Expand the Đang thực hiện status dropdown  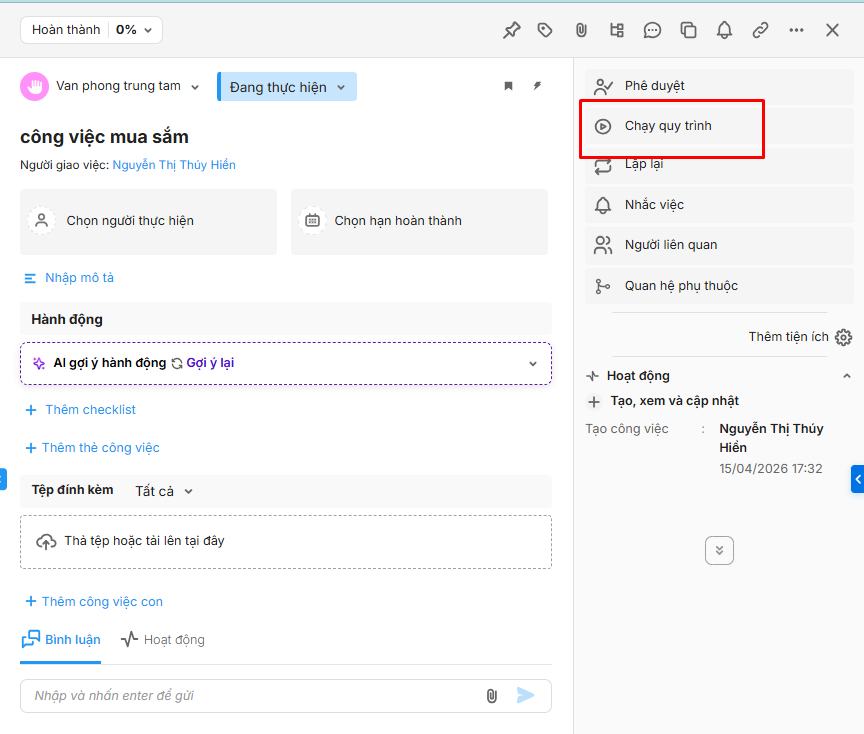(287, 87)
